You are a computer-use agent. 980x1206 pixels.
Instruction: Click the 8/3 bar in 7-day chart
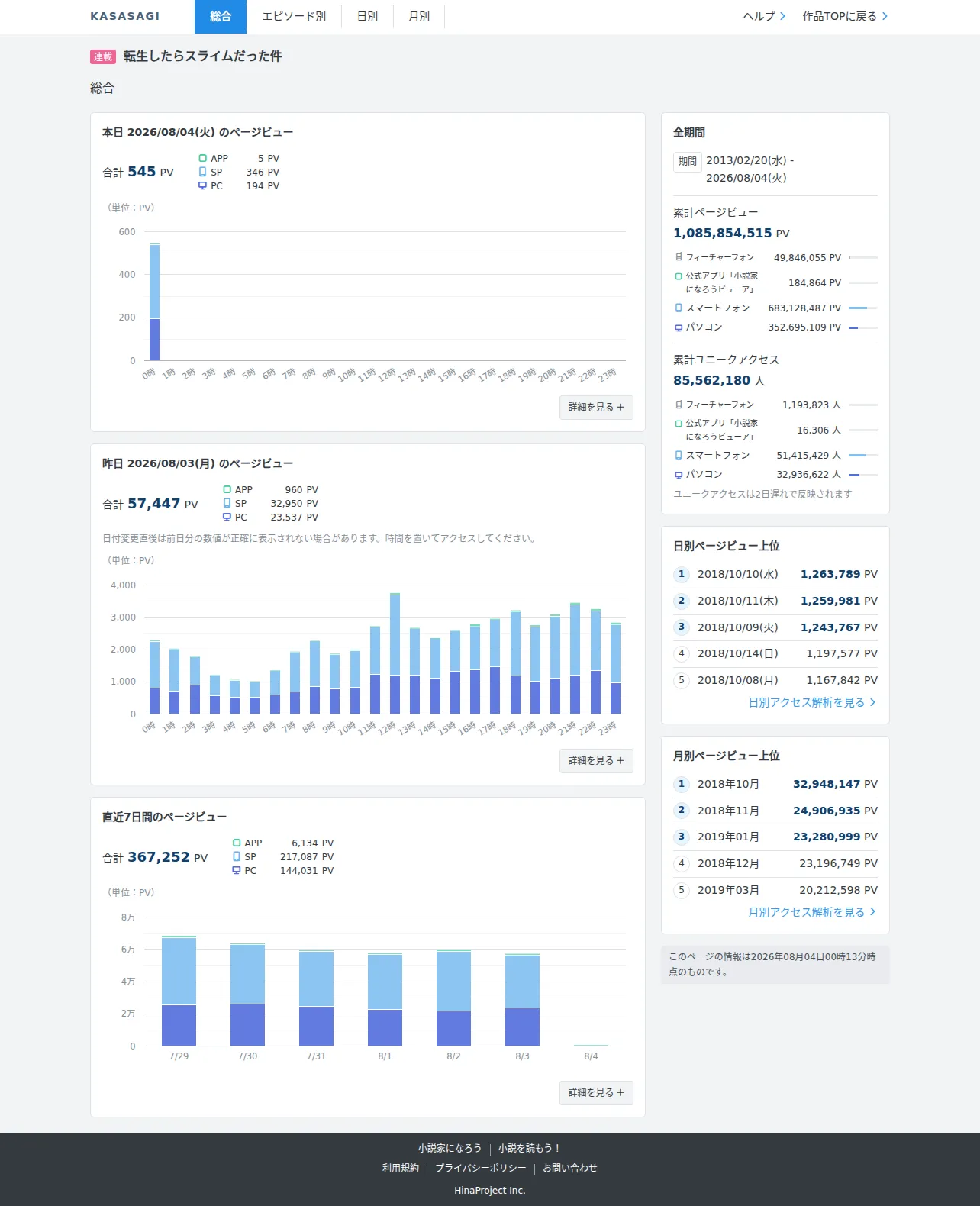(x=522, y=1000)
